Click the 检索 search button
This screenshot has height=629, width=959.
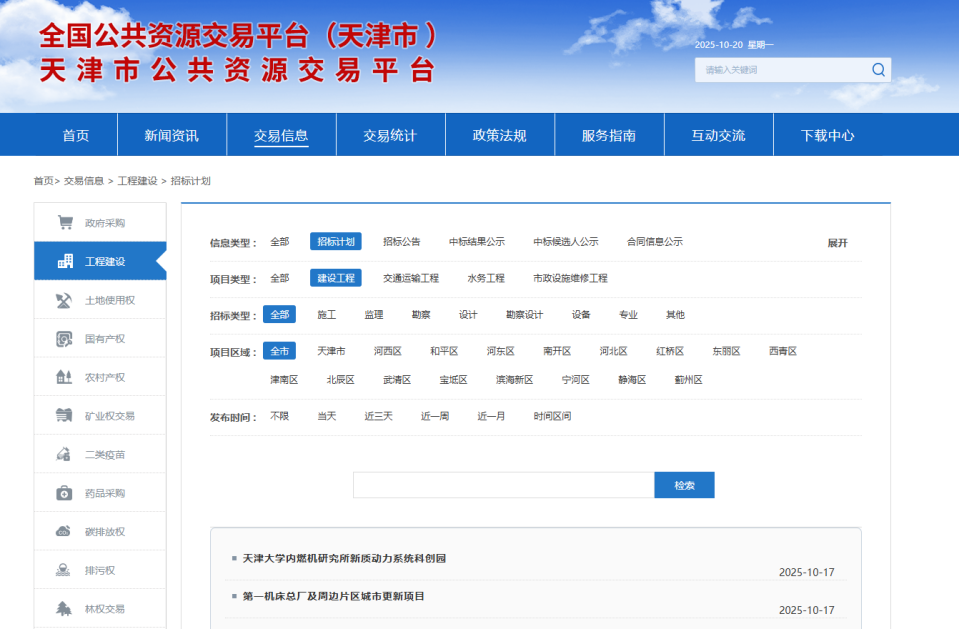coord(684,484)
